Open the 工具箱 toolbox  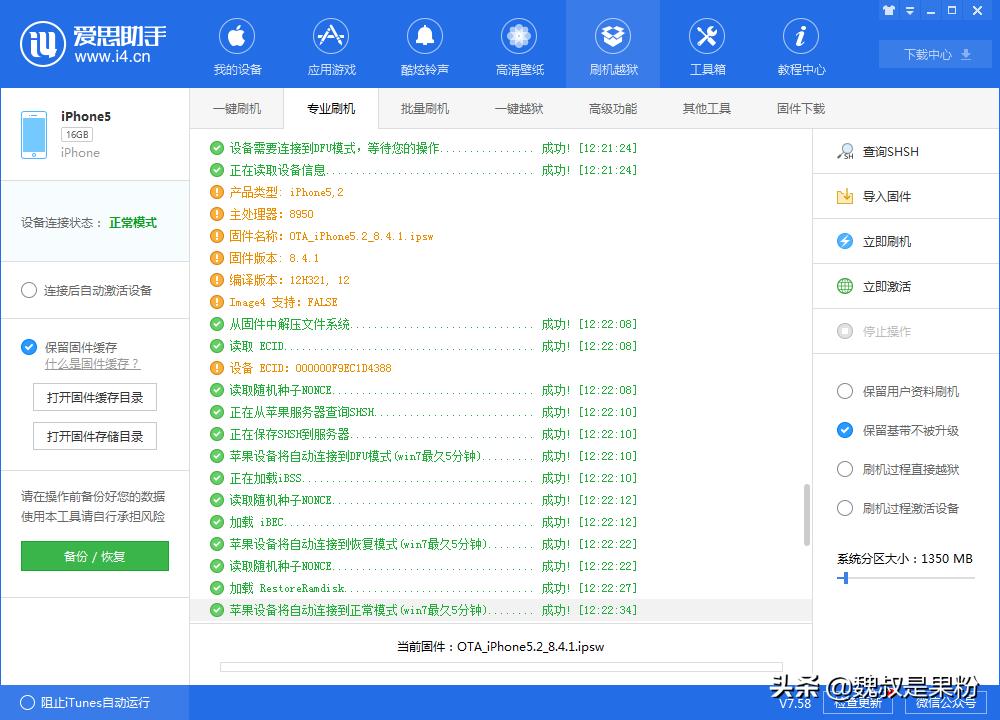click(706, 44)
